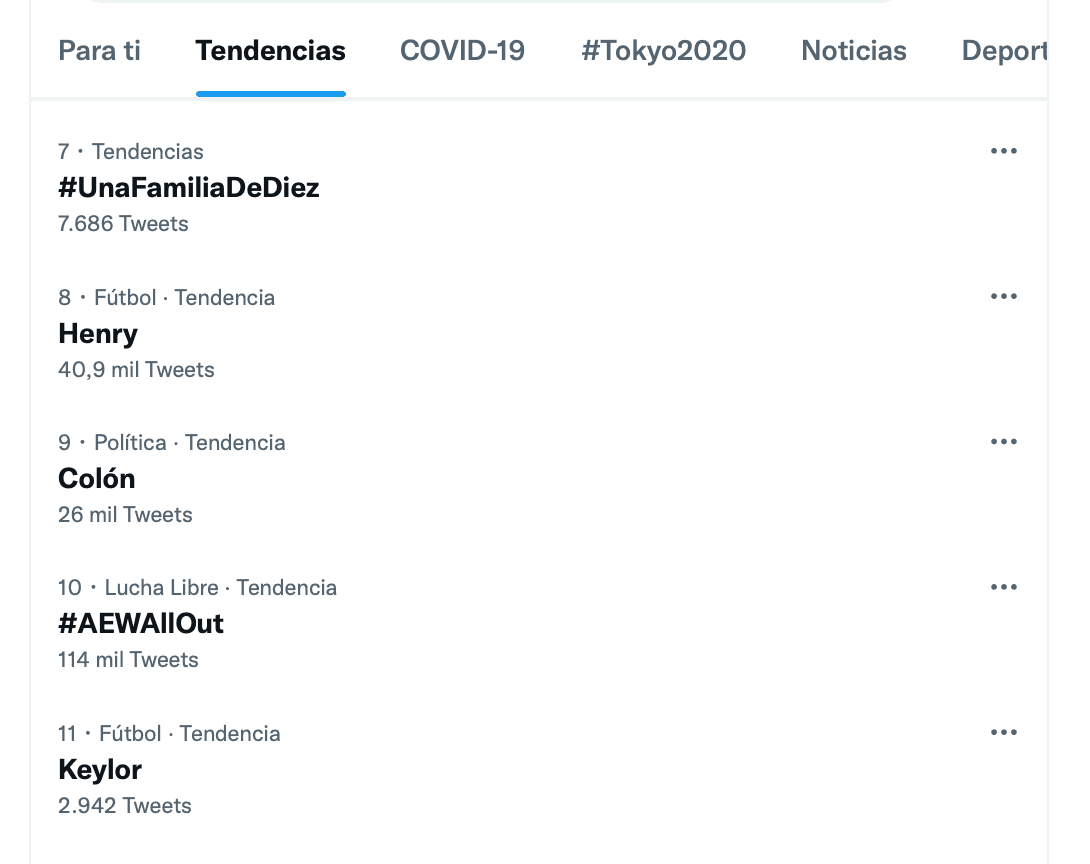View tweets about the Henry trend
The image size is (1090, 864).
click(97, 333)
